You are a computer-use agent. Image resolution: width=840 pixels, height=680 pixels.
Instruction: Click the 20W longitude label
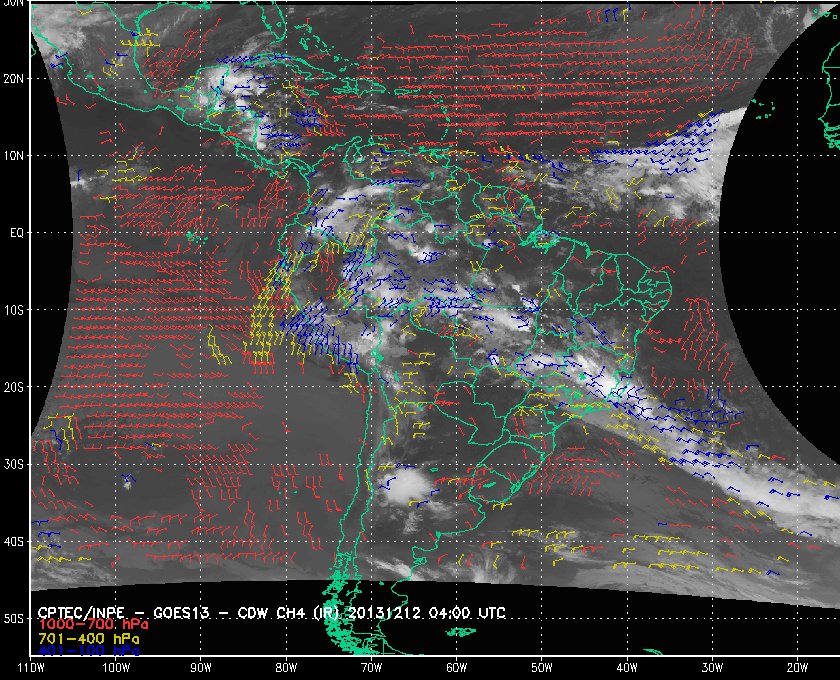click(797, 668)
